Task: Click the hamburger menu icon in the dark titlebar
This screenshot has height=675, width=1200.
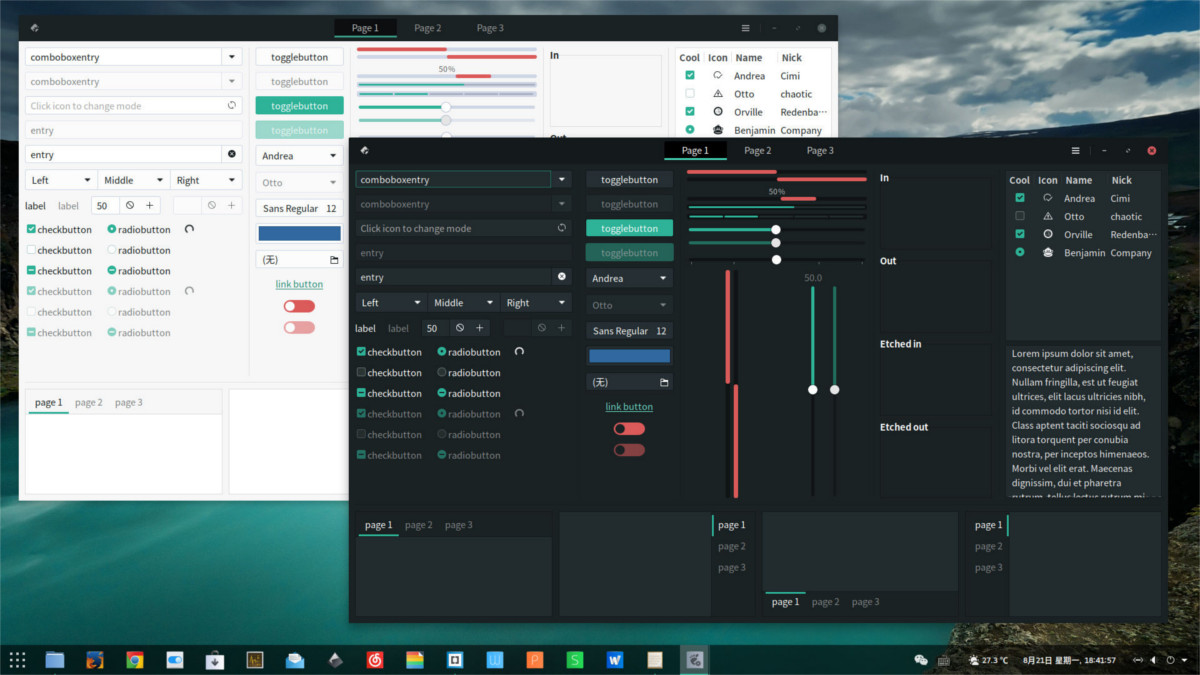Action: [x=1076, y=150]
